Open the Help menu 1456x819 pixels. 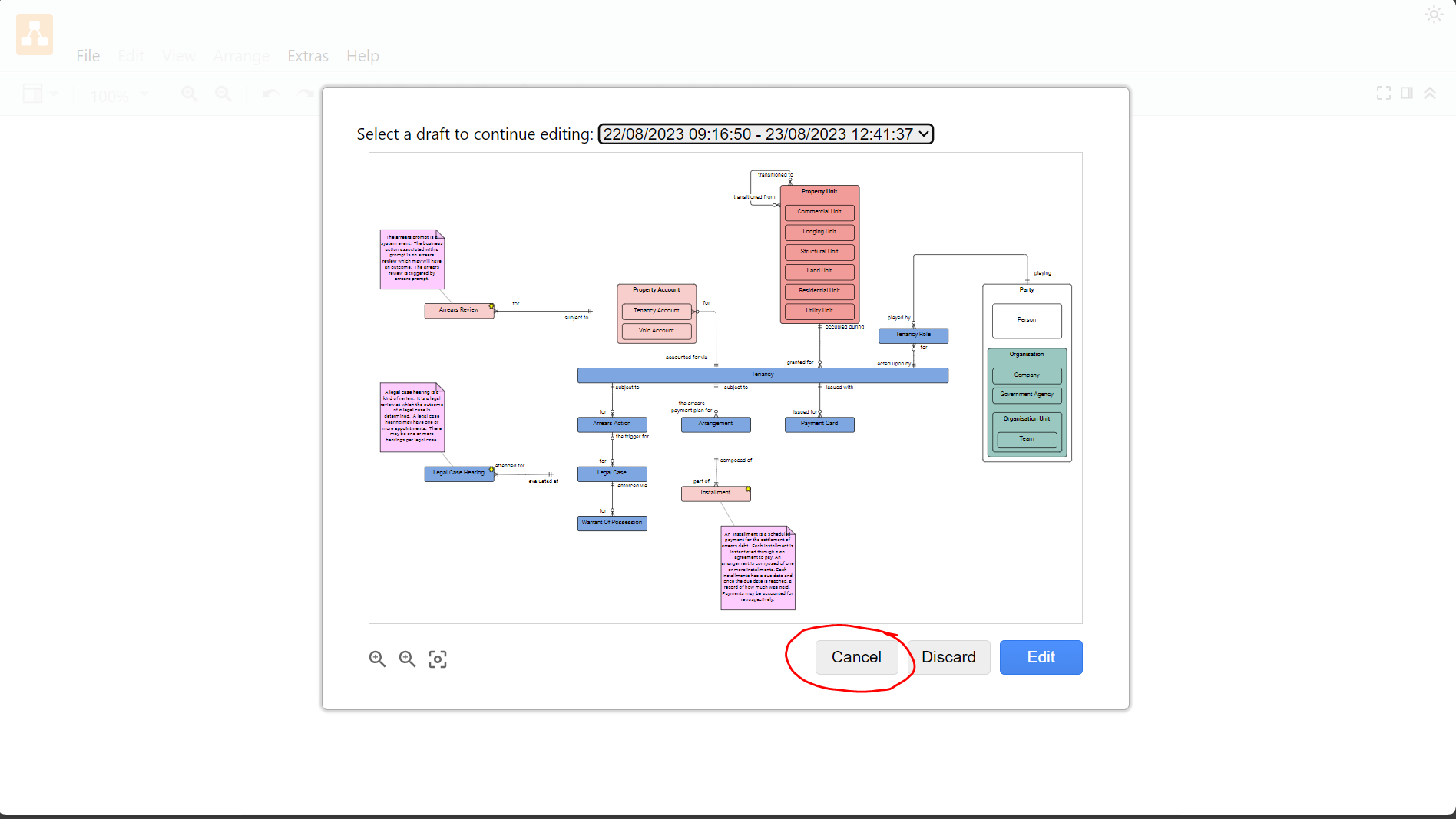tap(362, 56)
